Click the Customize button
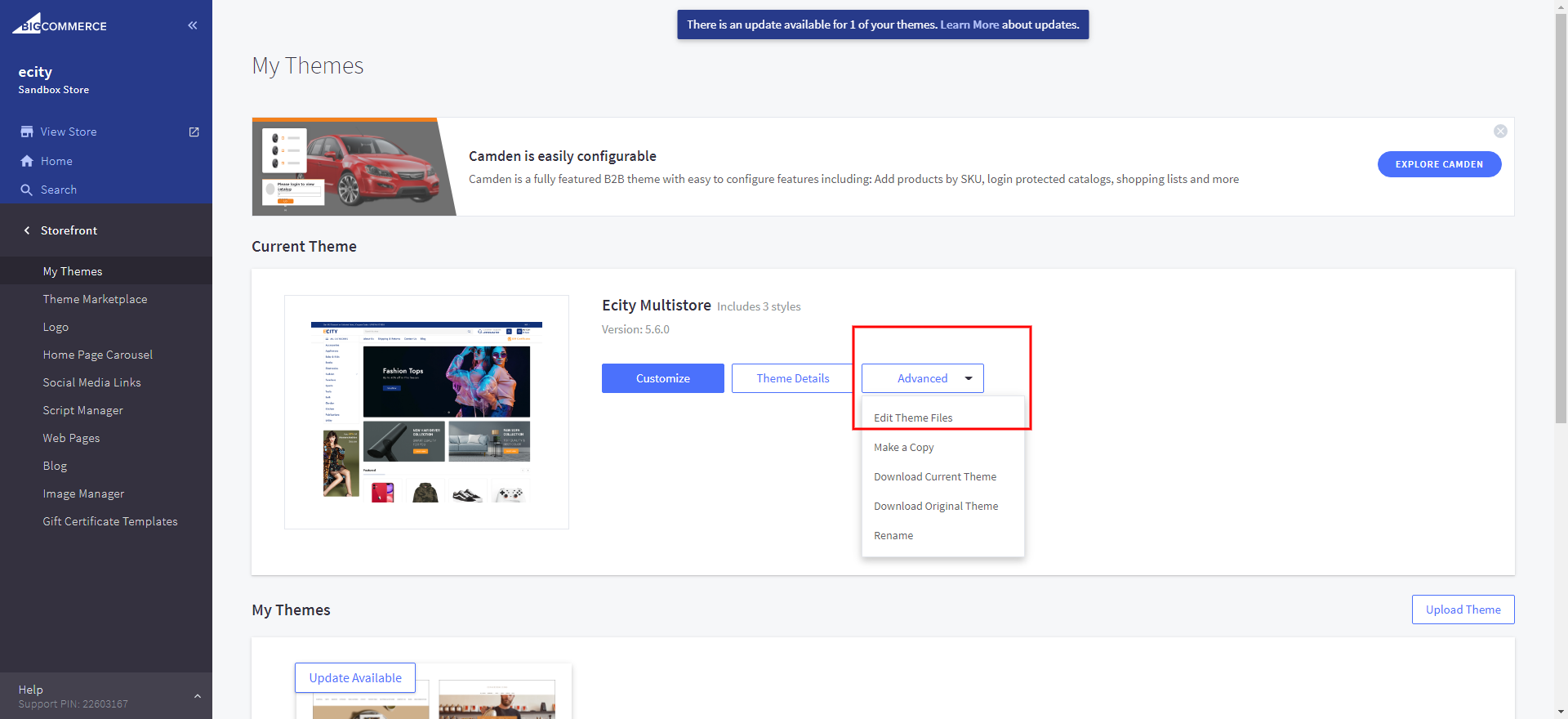The image size is (1568, 719). [x=662, y=378]
